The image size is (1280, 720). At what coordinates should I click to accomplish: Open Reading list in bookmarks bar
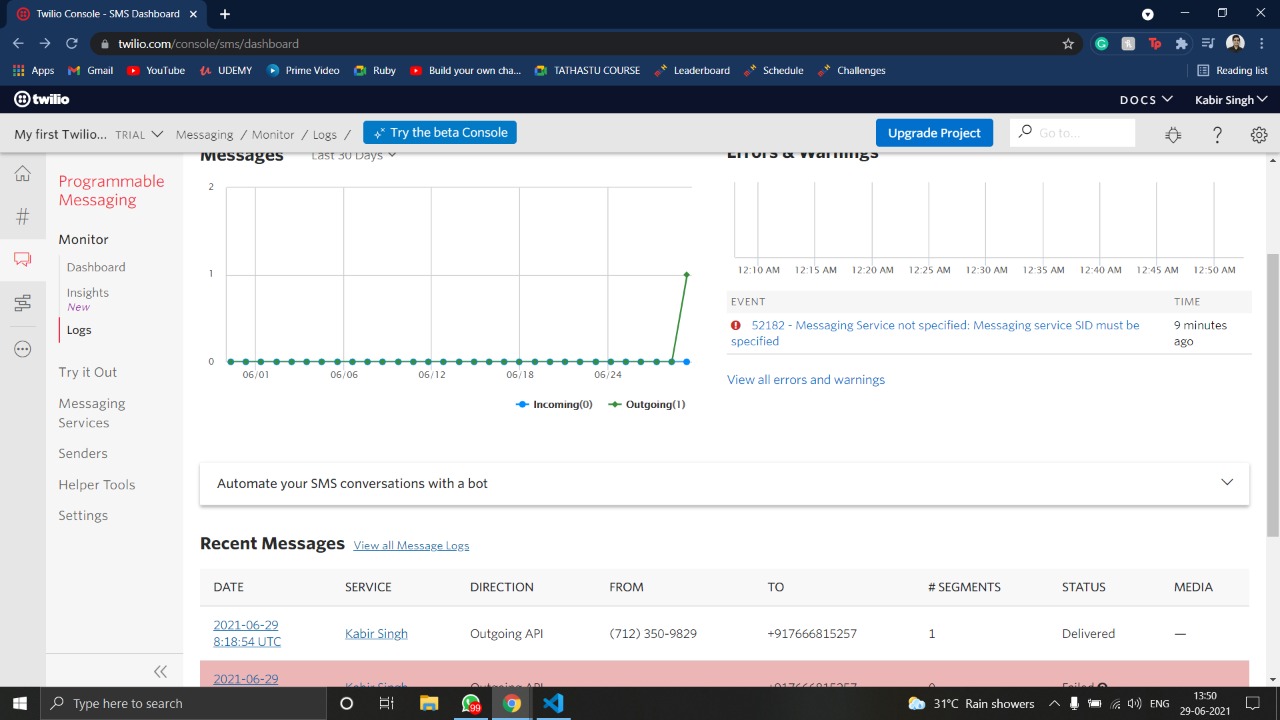point(1232,70)
